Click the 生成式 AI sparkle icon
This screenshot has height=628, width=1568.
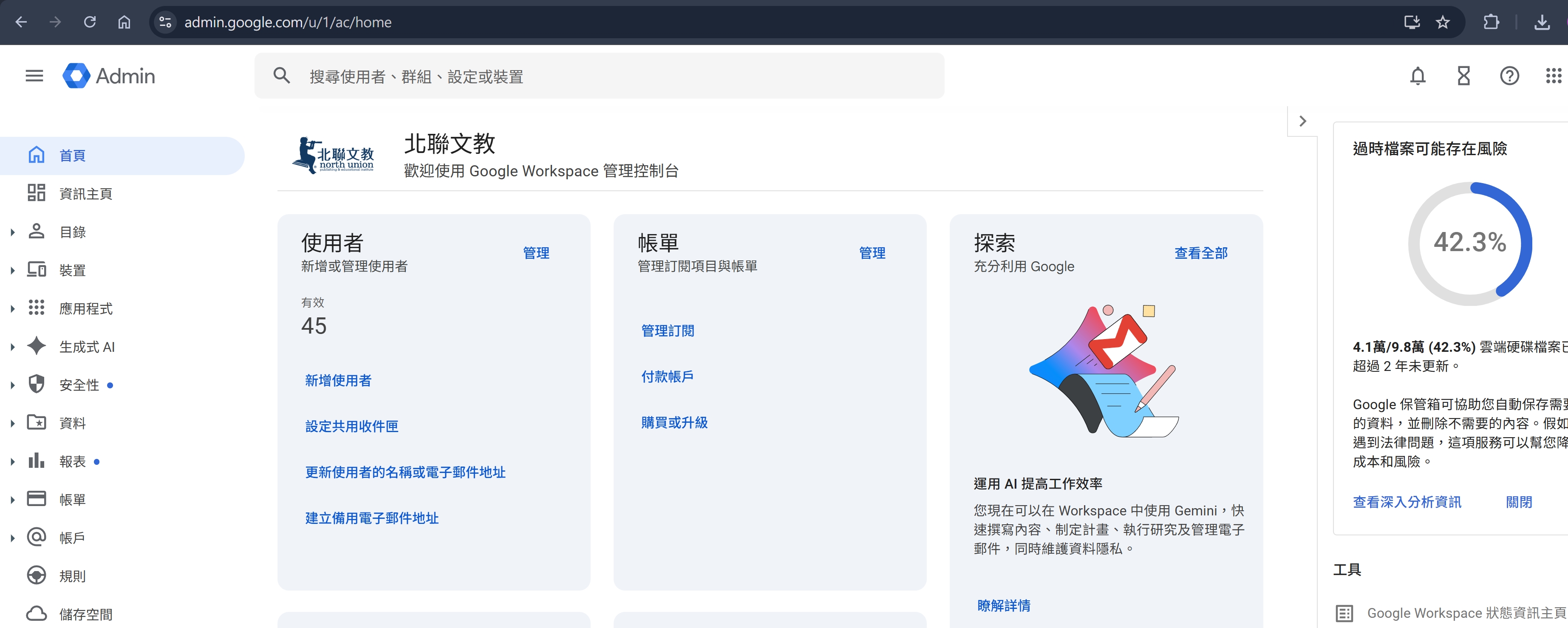[x=37, y=346]
